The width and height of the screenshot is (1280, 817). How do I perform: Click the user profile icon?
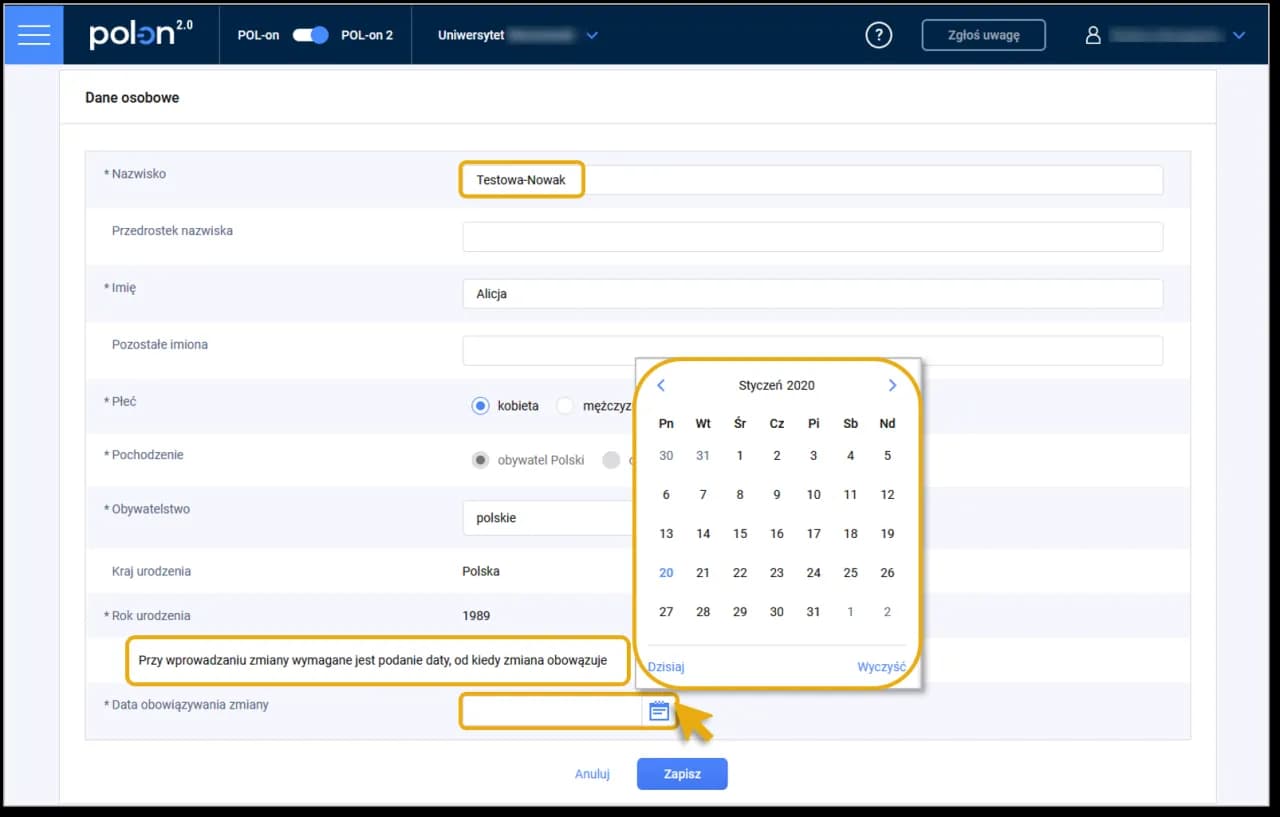1093,35
